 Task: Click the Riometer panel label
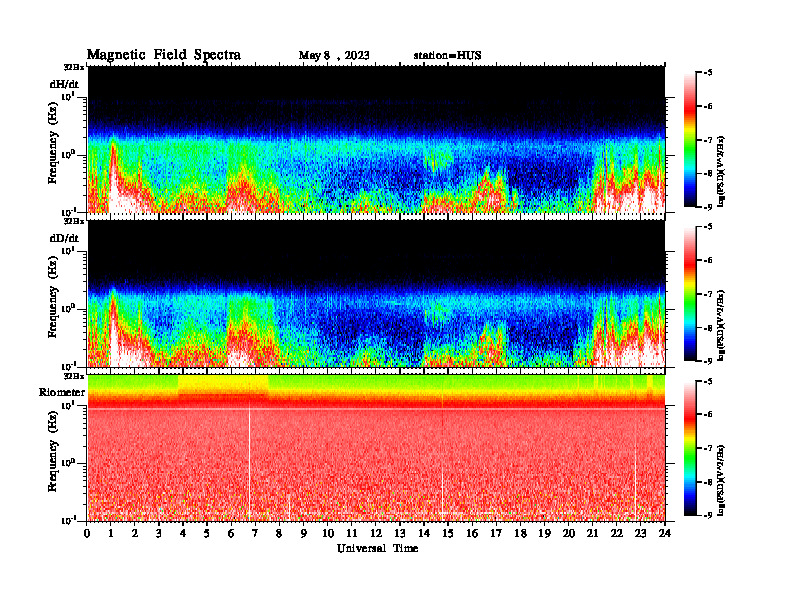pos(62,392)
